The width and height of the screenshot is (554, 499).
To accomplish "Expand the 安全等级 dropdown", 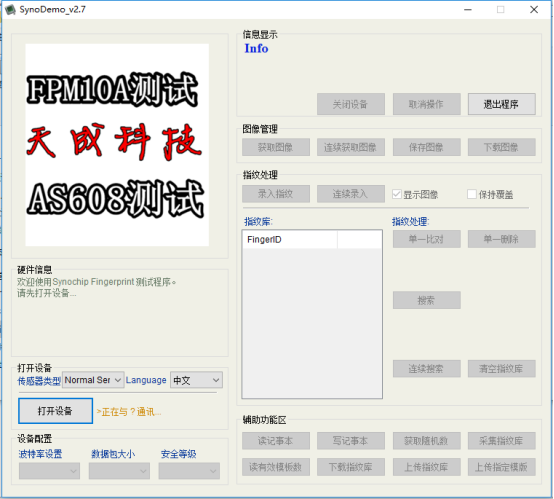I will tap(189, 471).
